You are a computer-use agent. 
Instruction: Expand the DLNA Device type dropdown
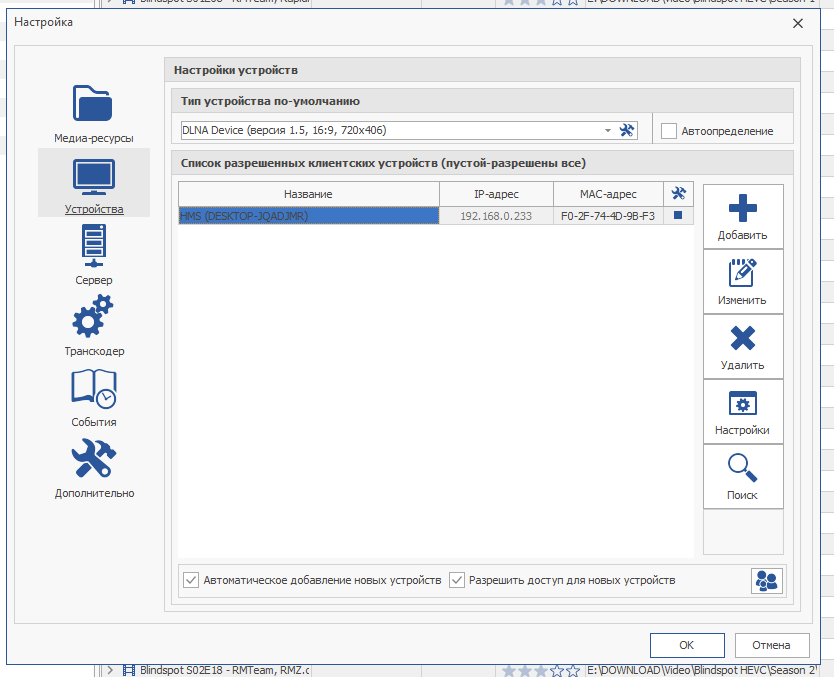[x=607, y=130]
